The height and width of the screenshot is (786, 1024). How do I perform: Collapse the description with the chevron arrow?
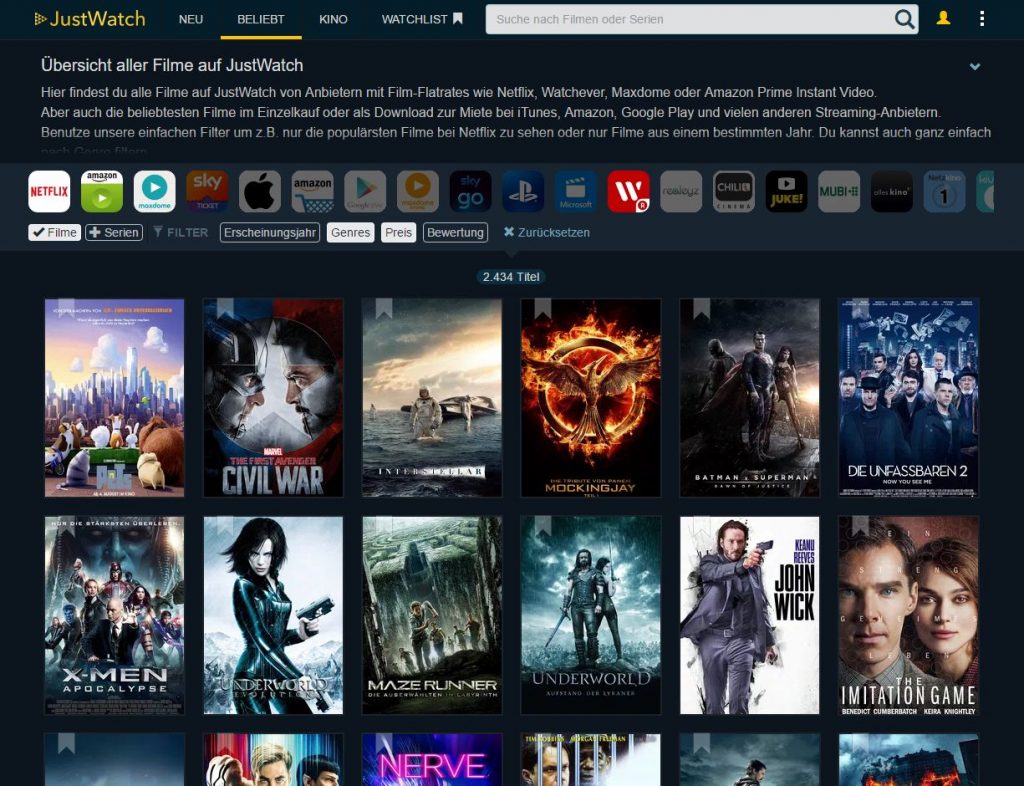click(975, 66)
